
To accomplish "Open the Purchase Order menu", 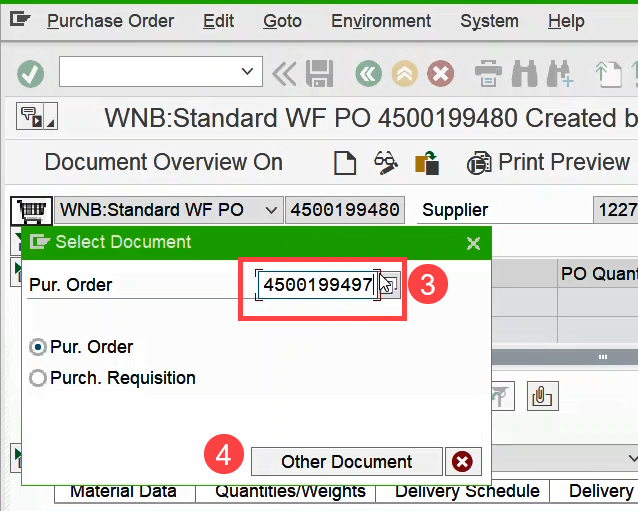I will tap(110, 21).
